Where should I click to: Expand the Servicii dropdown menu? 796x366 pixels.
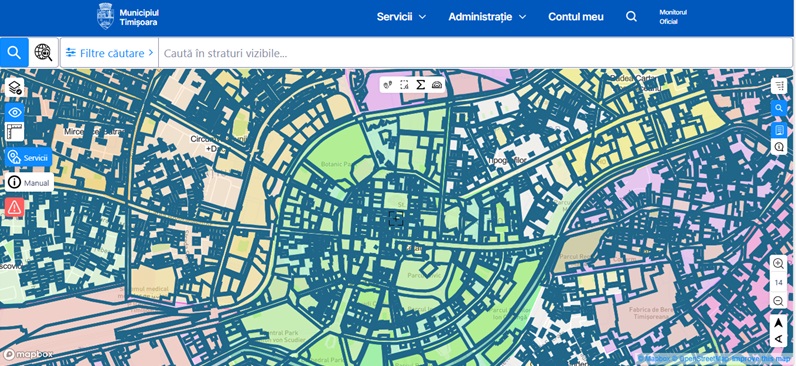tap(401, 17)
